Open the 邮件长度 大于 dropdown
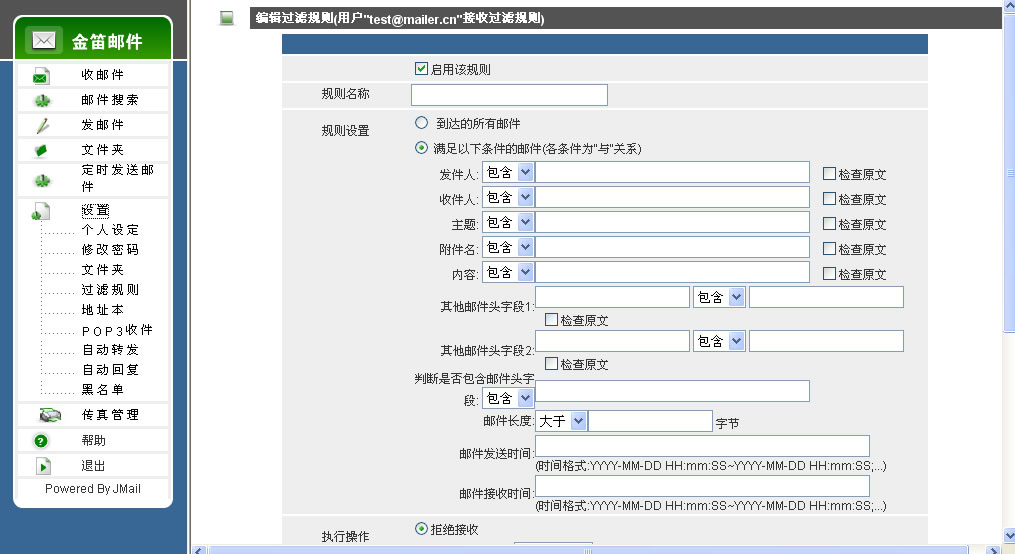The image size is (1015, 554). tap(562, 421)
